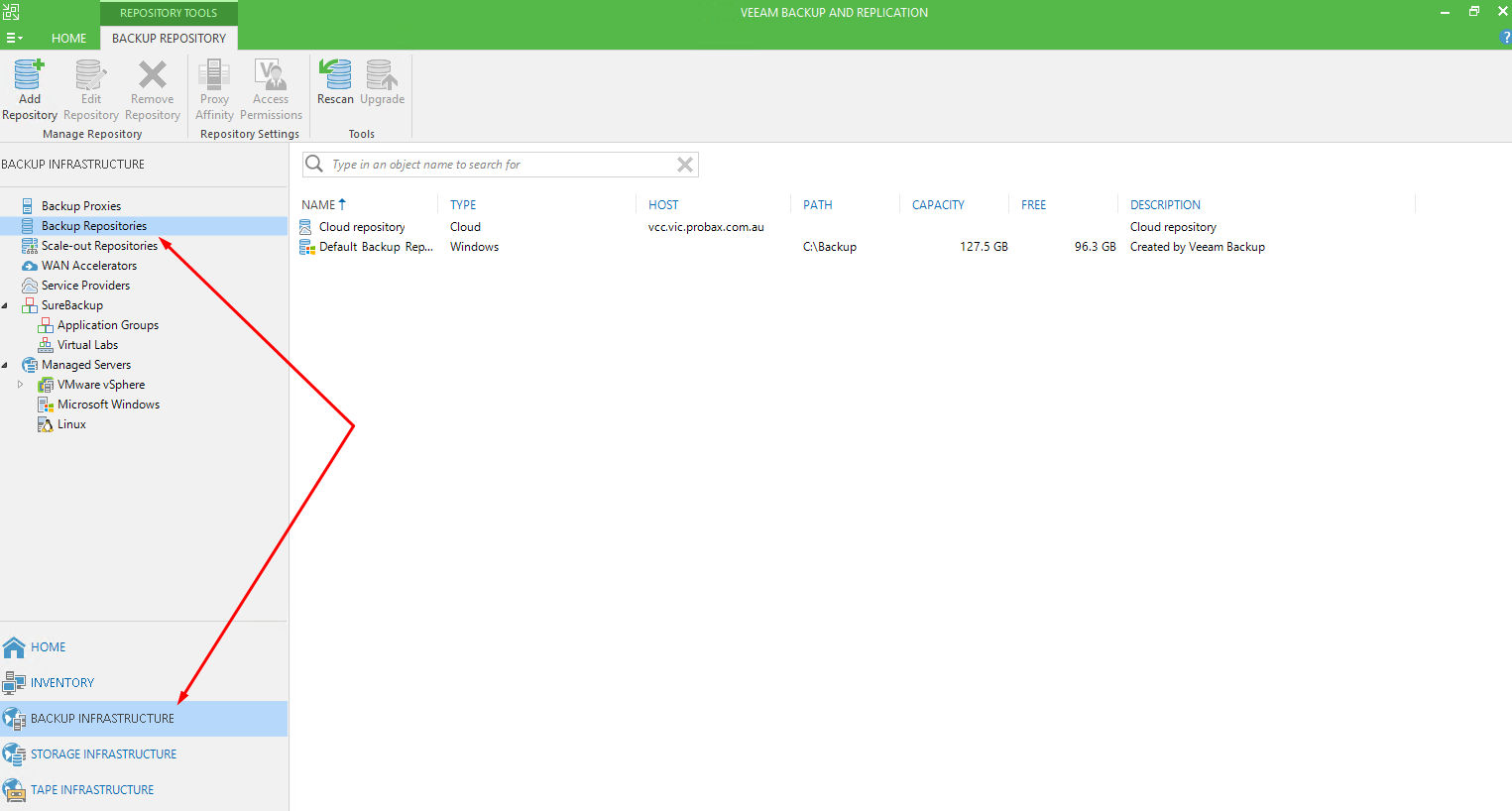Select Backup Proxies in tree
Screen dimensions: 1512x811
point(81,206)
